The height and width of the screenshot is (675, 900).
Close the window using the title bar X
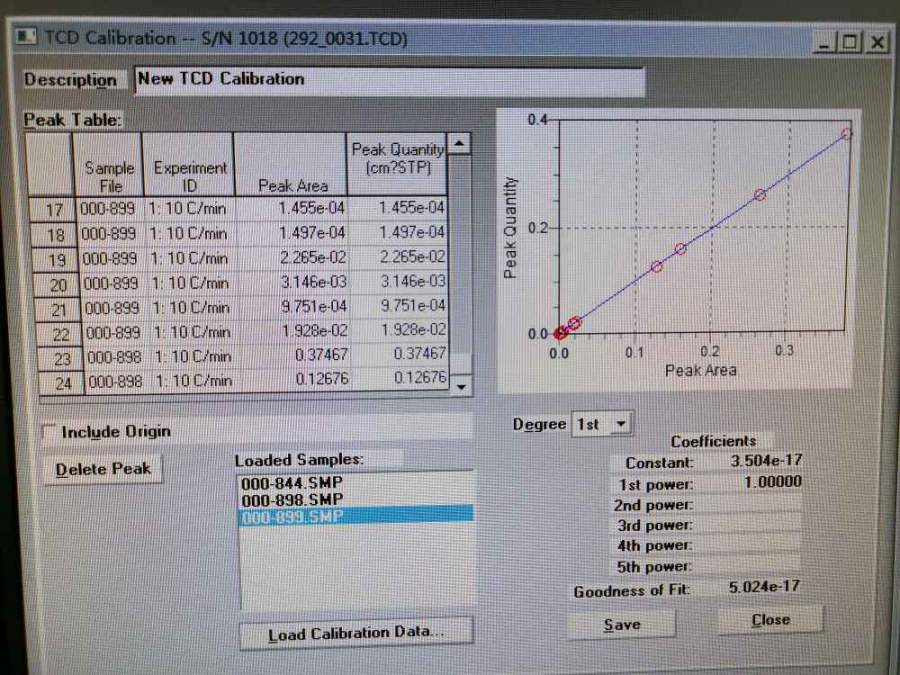coord(876,42)
